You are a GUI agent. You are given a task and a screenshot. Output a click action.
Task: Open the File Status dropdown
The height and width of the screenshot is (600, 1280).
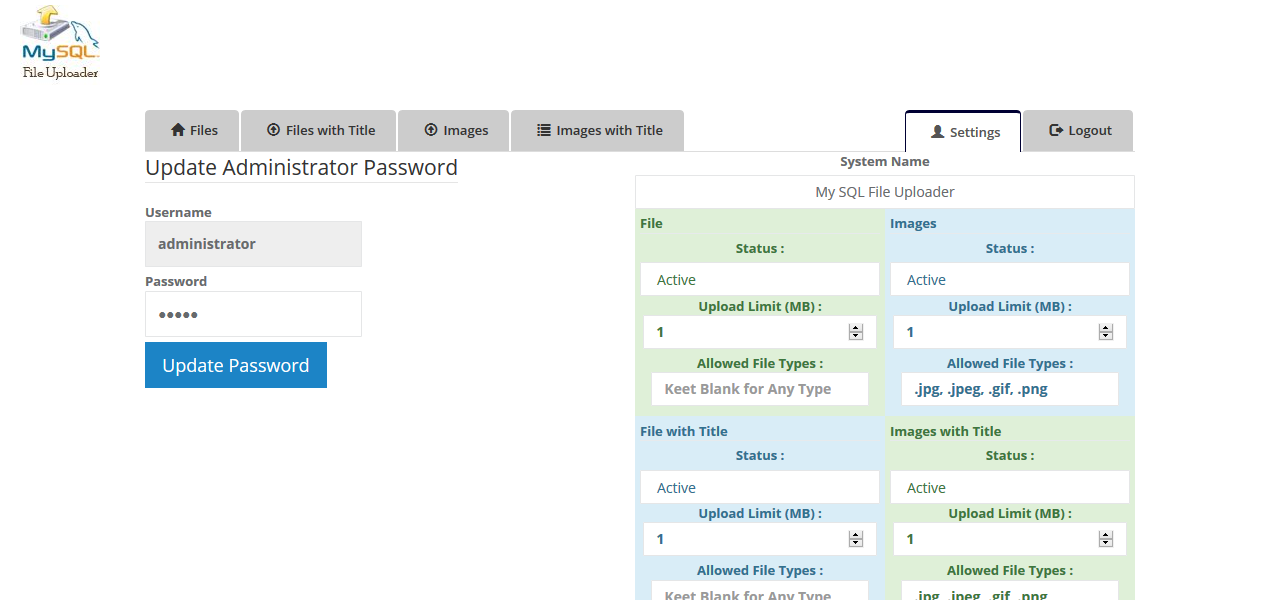(760, 279)
